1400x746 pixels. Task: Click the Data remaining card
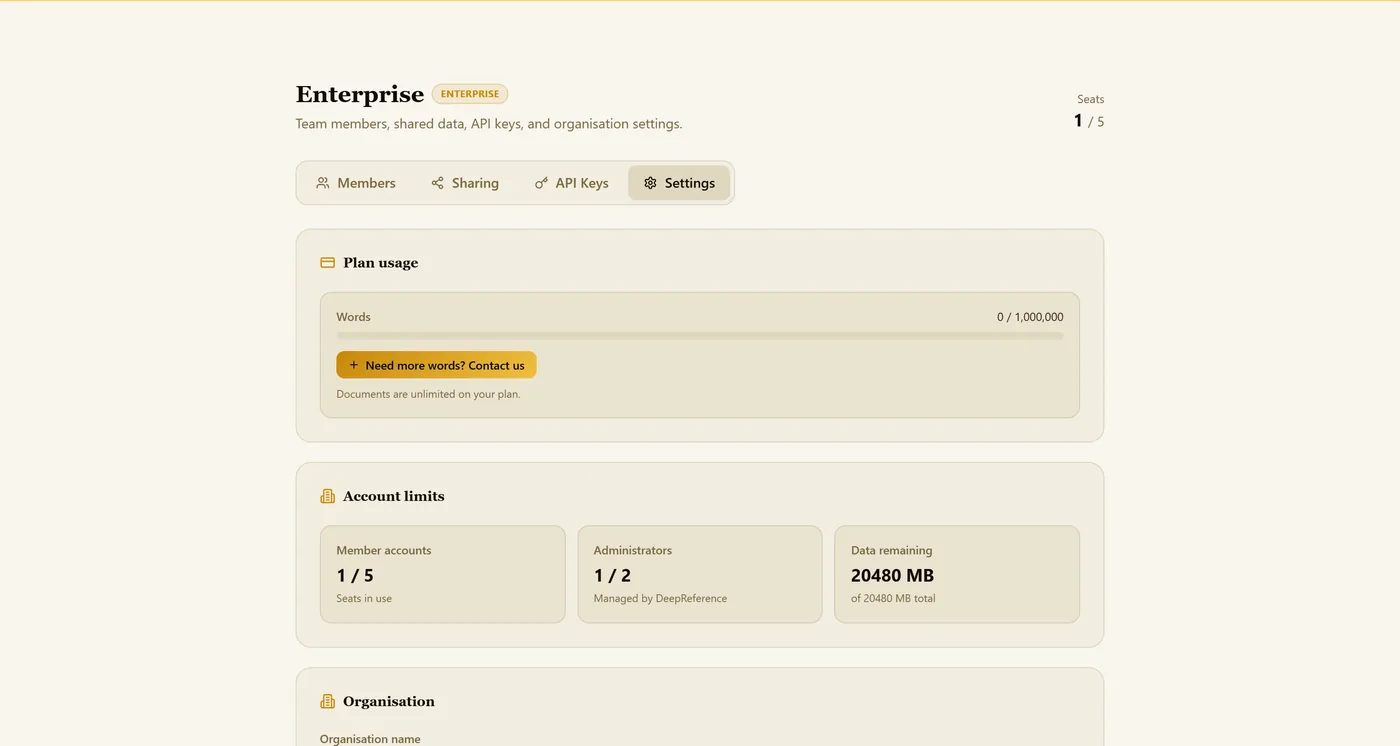957,574
